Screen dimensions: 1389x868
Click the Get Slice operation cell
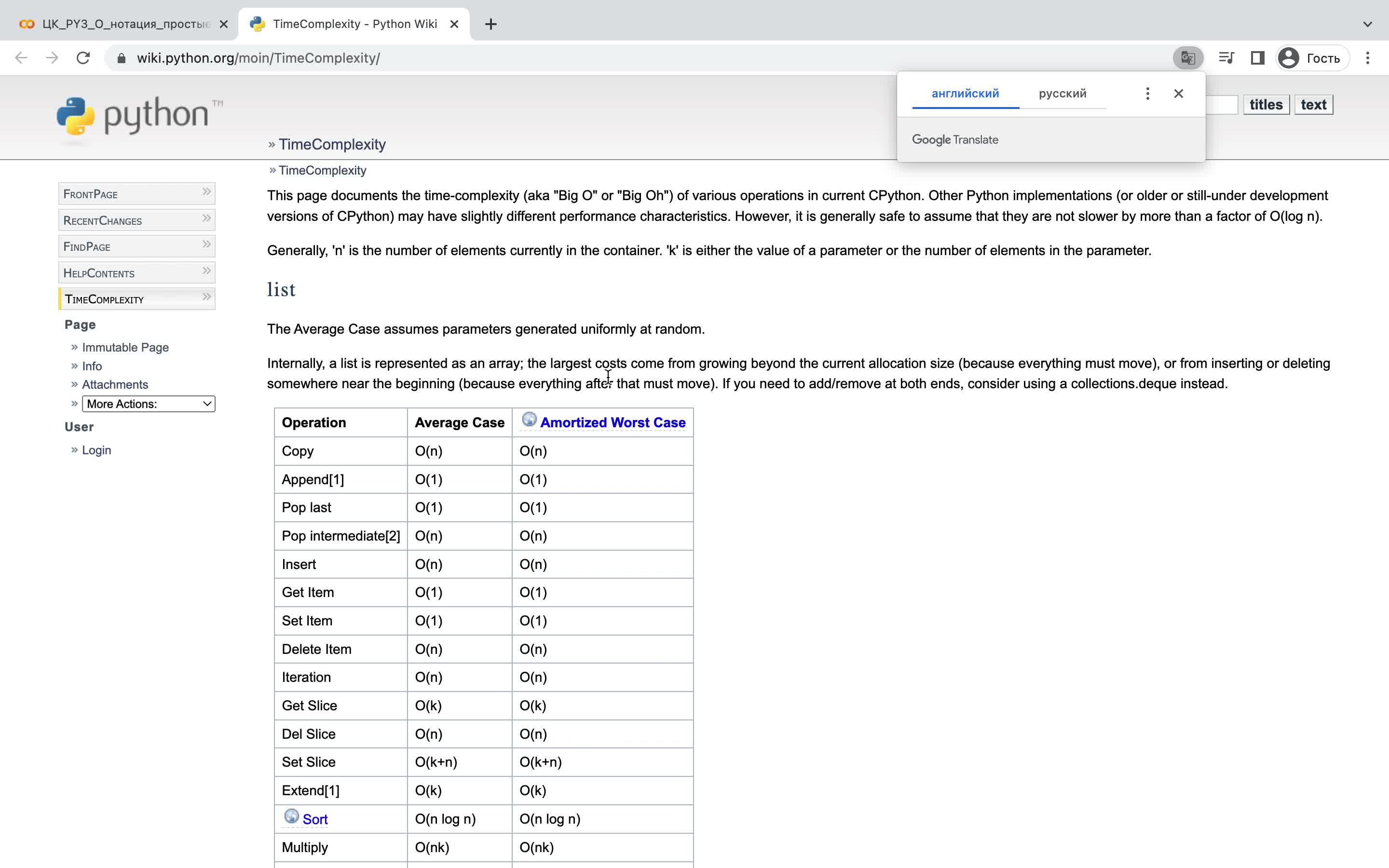pos(341,705)
